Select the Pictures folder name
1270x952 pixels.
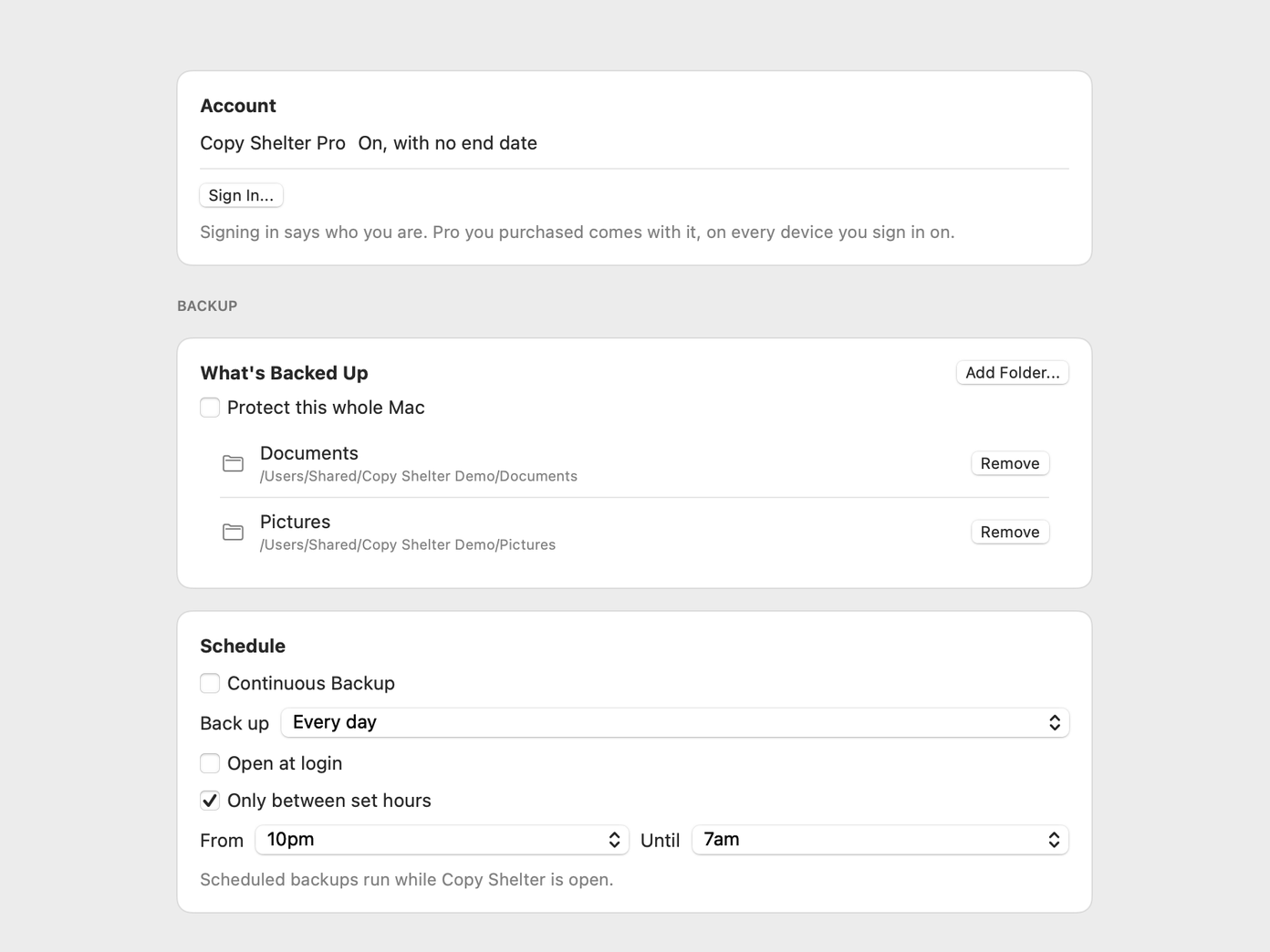tap(296, 522)
